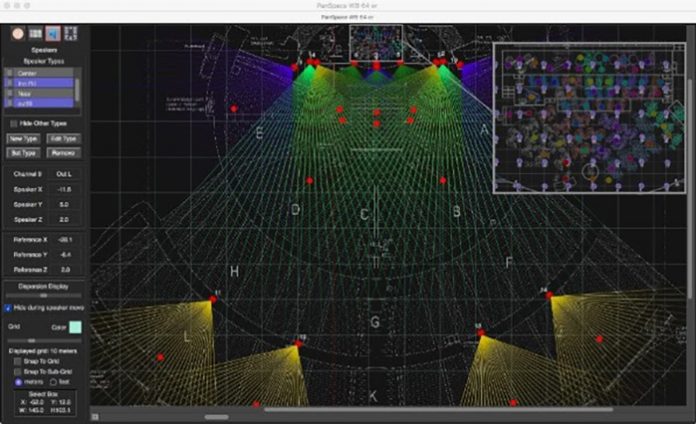Open the Channel # value Out L

[x=64, y=174]
